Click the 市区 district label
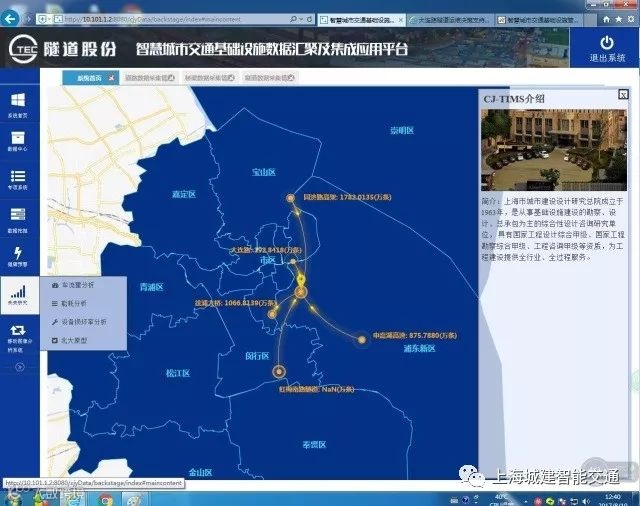 pos(268,260)
